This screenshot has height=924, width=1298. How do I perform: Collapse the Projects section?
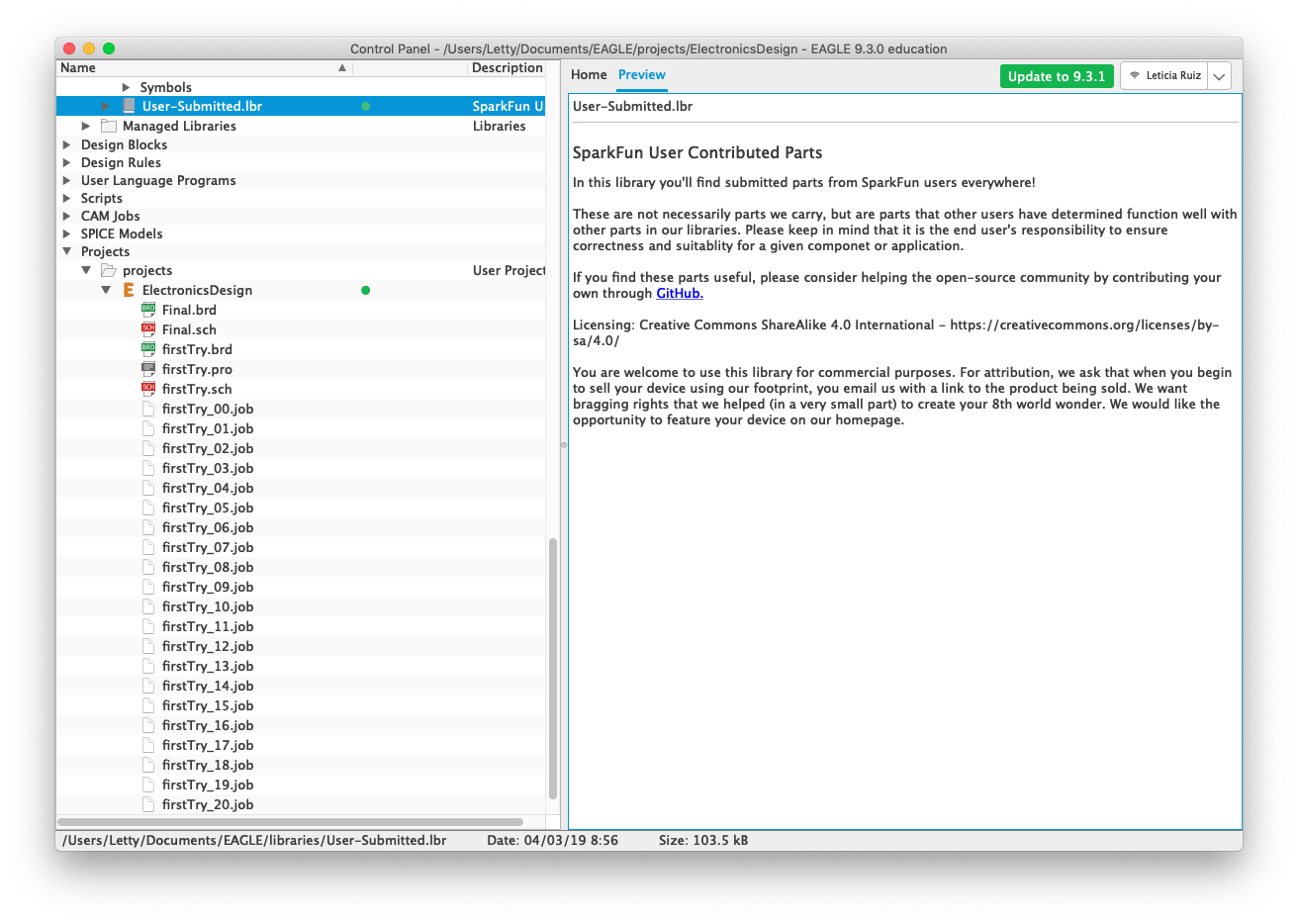66,251
